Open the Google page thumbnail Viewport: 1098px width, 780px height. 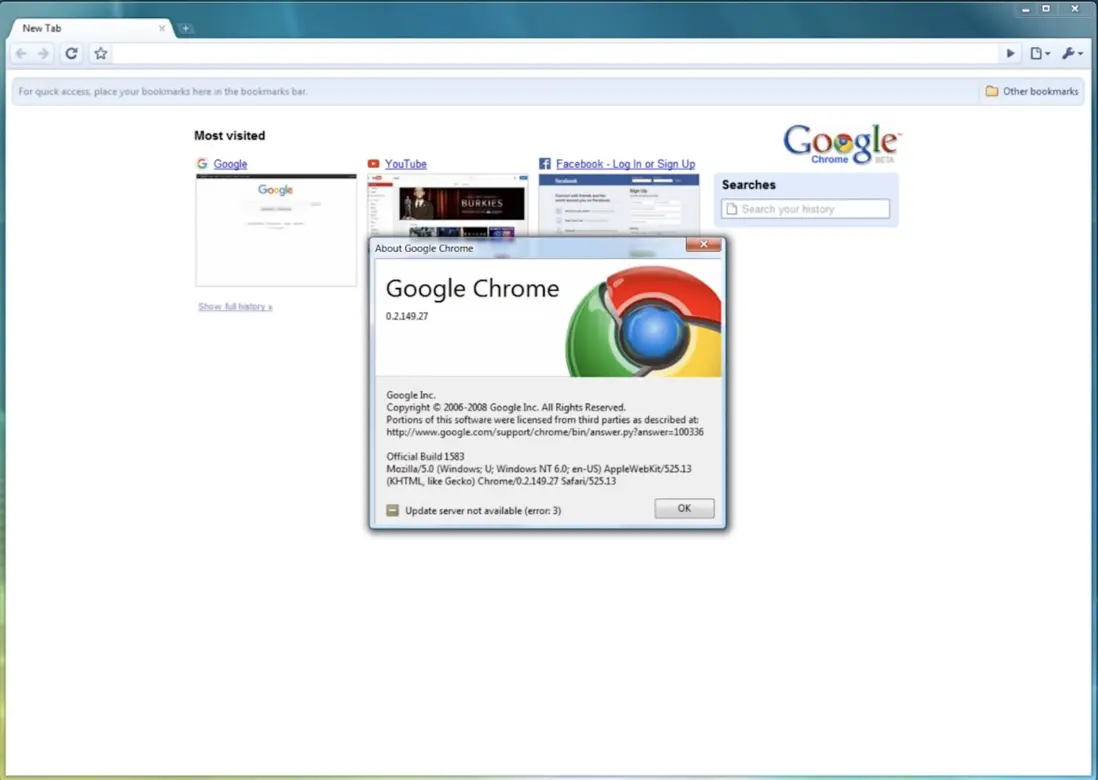275,229
